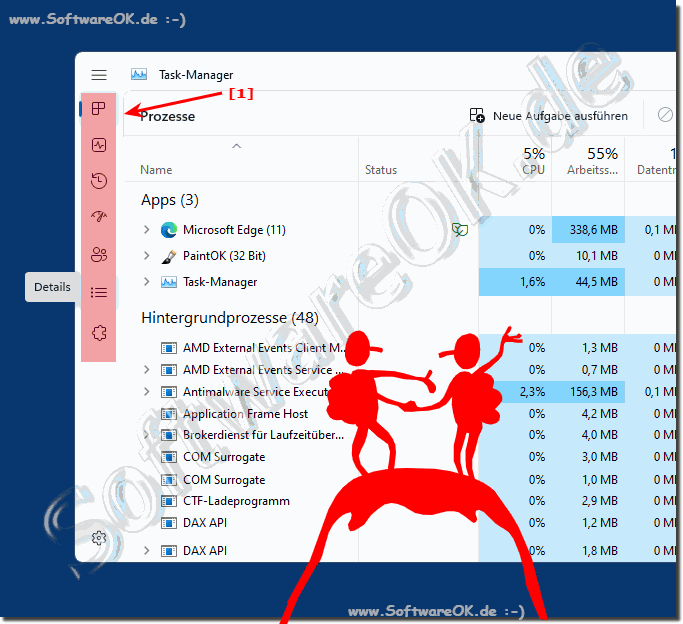Open the Details sidebar icon
This screenshot has height=624, width=683.
(99, 292)
